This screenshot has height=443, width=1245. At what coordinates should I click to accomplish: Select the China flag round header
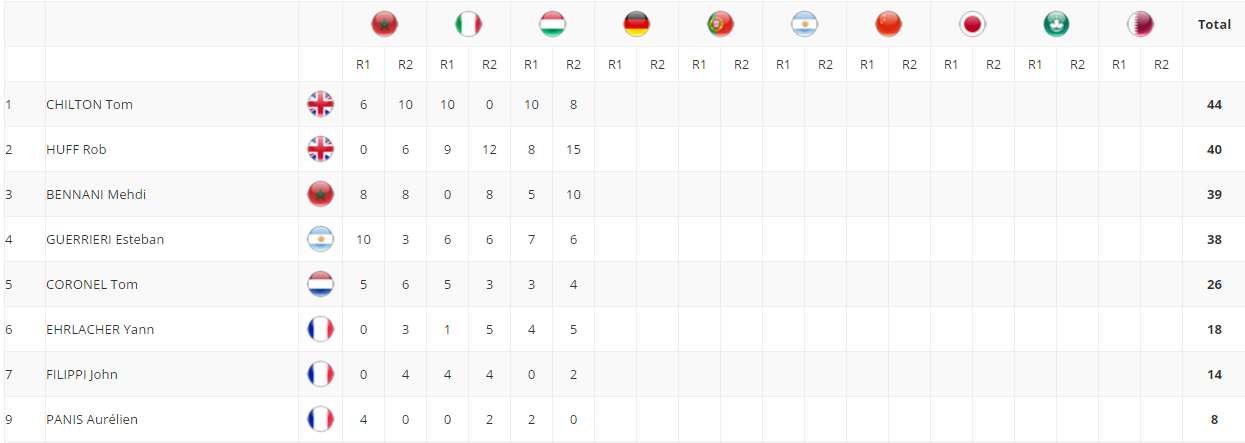pyautogui.click(x=888, y=24)
